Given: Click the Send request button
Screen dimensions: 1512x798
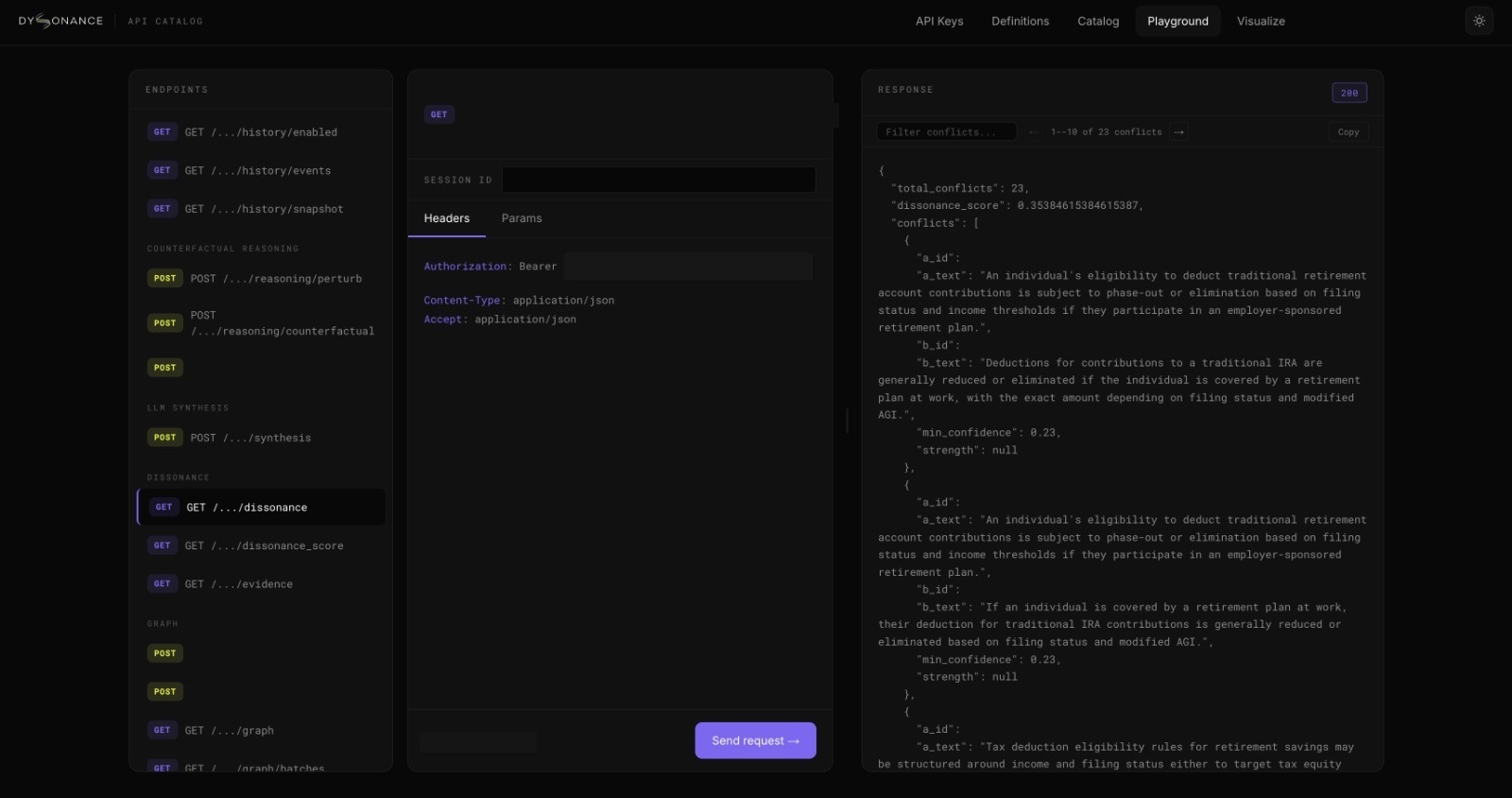Looking at the screenshot, I should (x=755, y=740).
